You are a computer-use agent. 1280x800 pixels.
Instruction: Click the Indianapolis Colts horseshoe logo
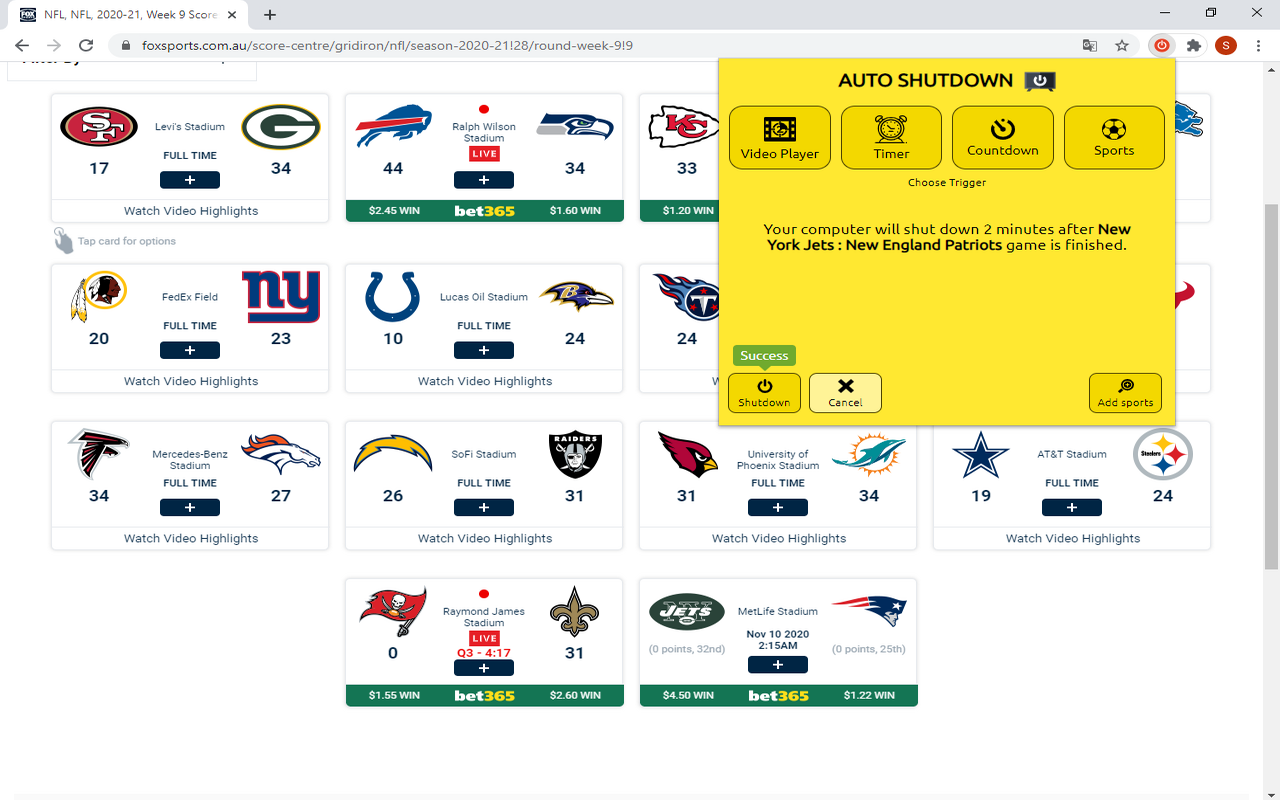pyautogui.click(x=393, y=297)
